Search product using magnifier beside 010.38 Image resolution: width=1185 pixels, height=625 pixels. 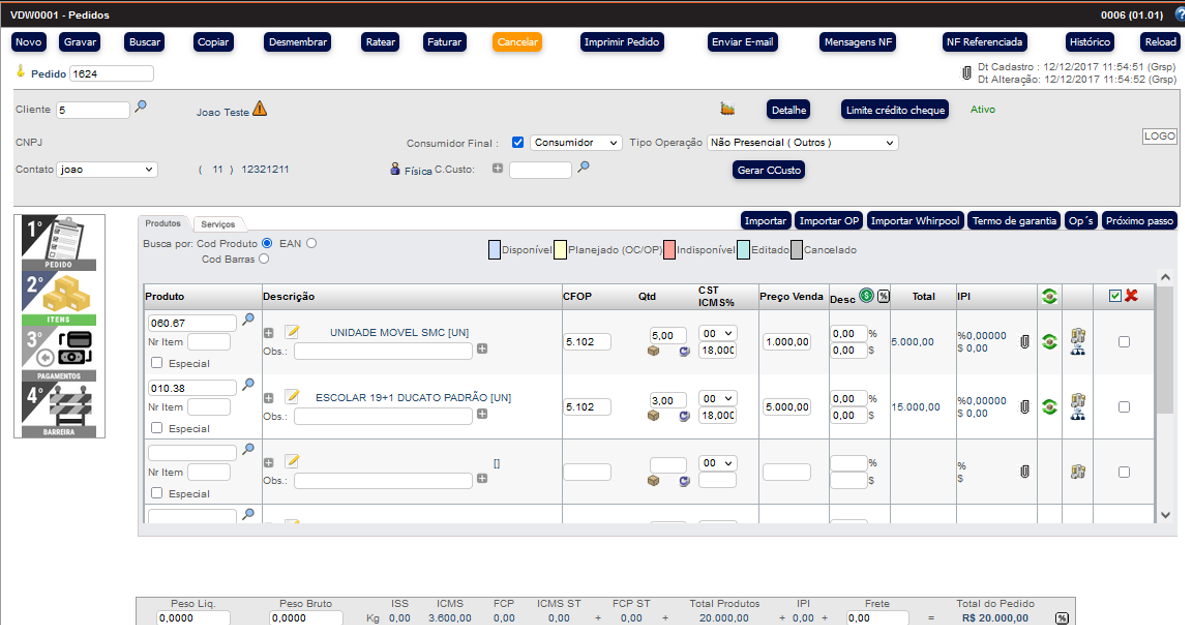click(248, 385)
